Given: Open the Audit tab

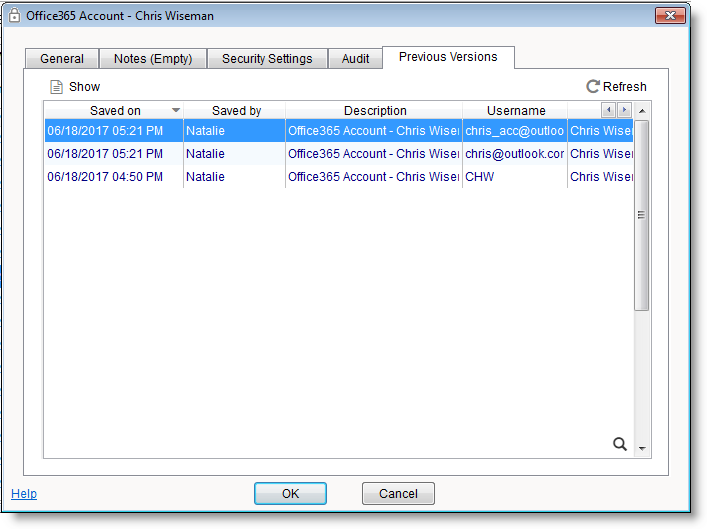Looking at the screenshot, I should point(355,59).
